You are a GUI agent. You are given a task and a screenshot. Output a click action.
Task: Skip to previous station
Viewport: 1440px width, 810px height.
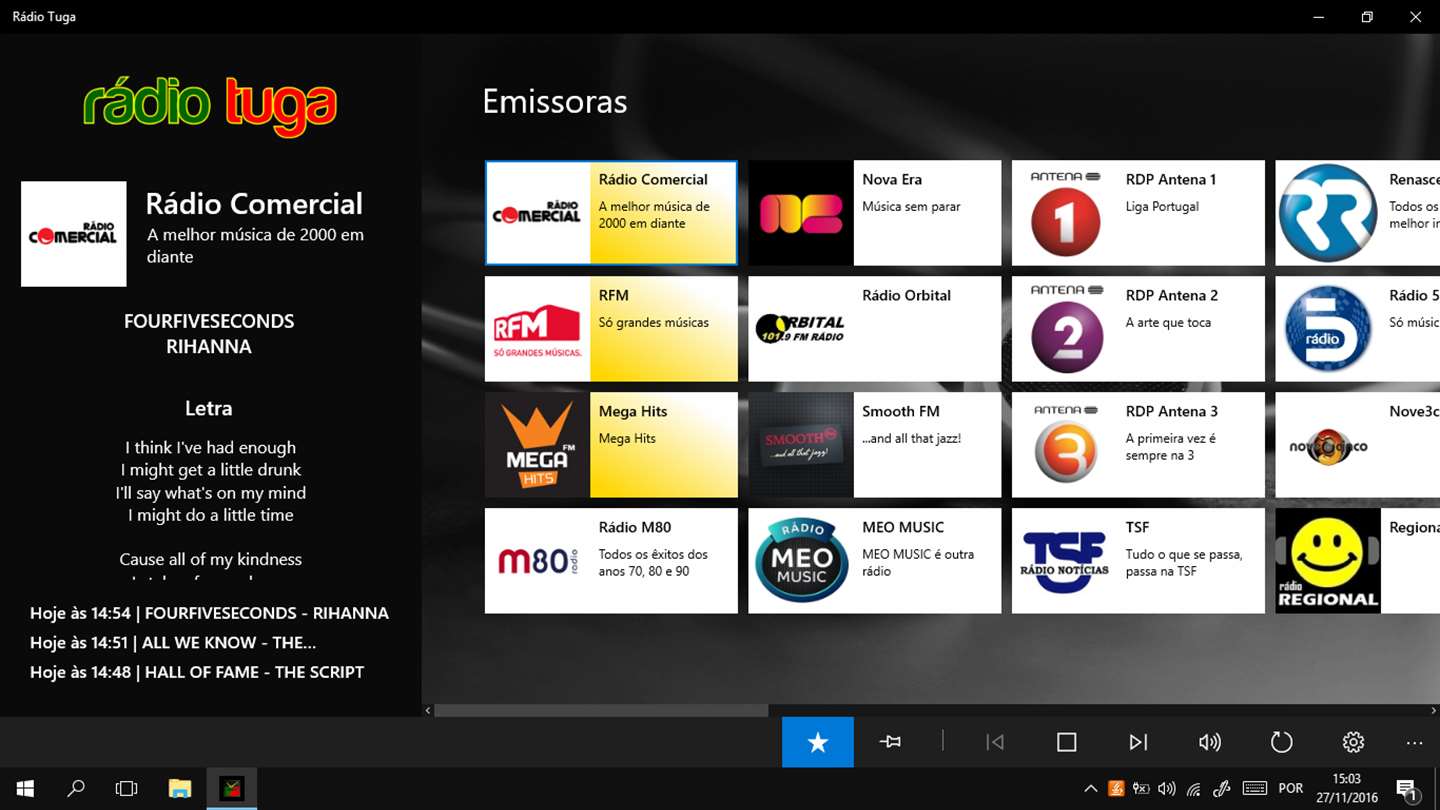point(995,742)
